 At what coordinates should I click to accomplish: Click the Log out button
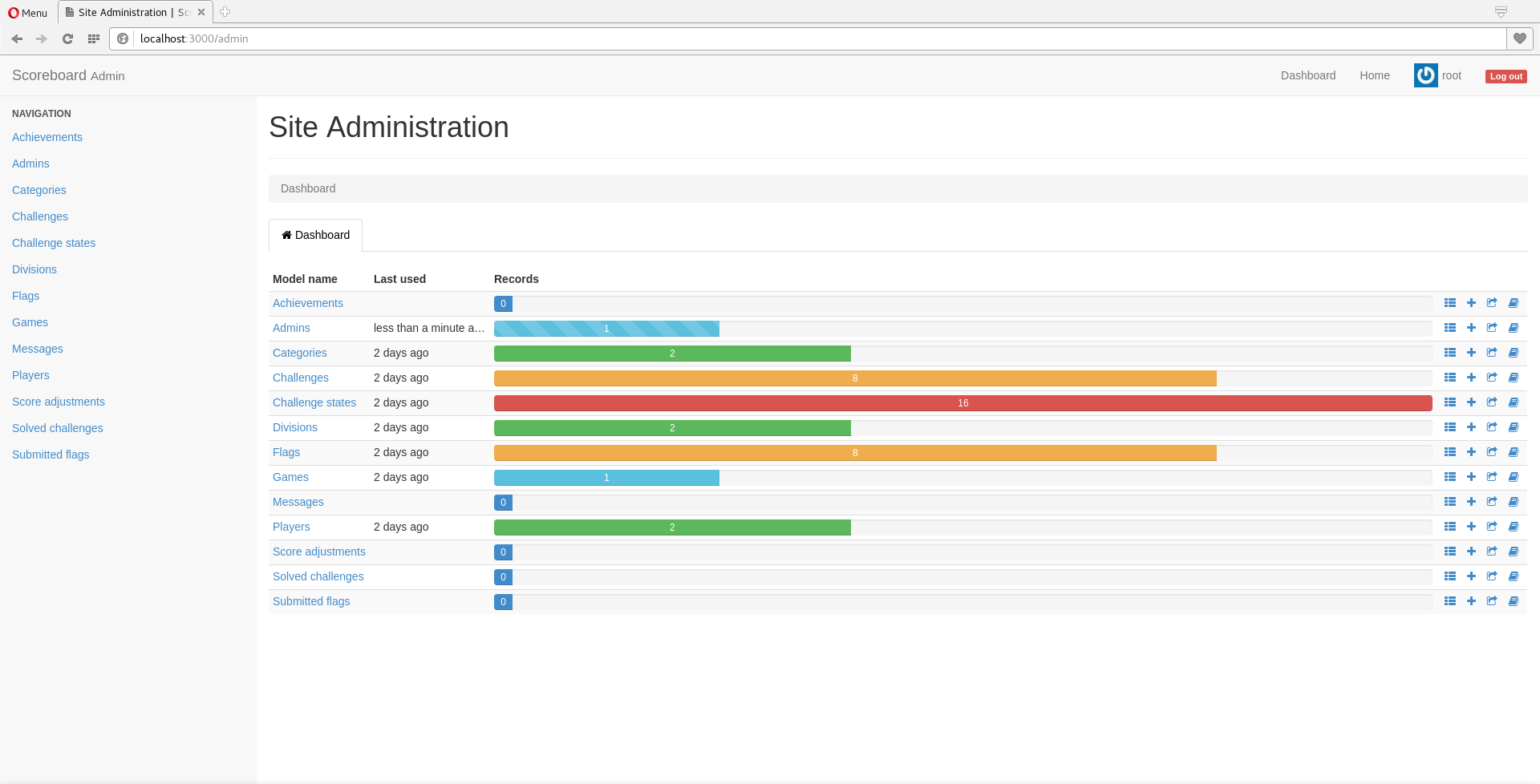[1506, 76]
